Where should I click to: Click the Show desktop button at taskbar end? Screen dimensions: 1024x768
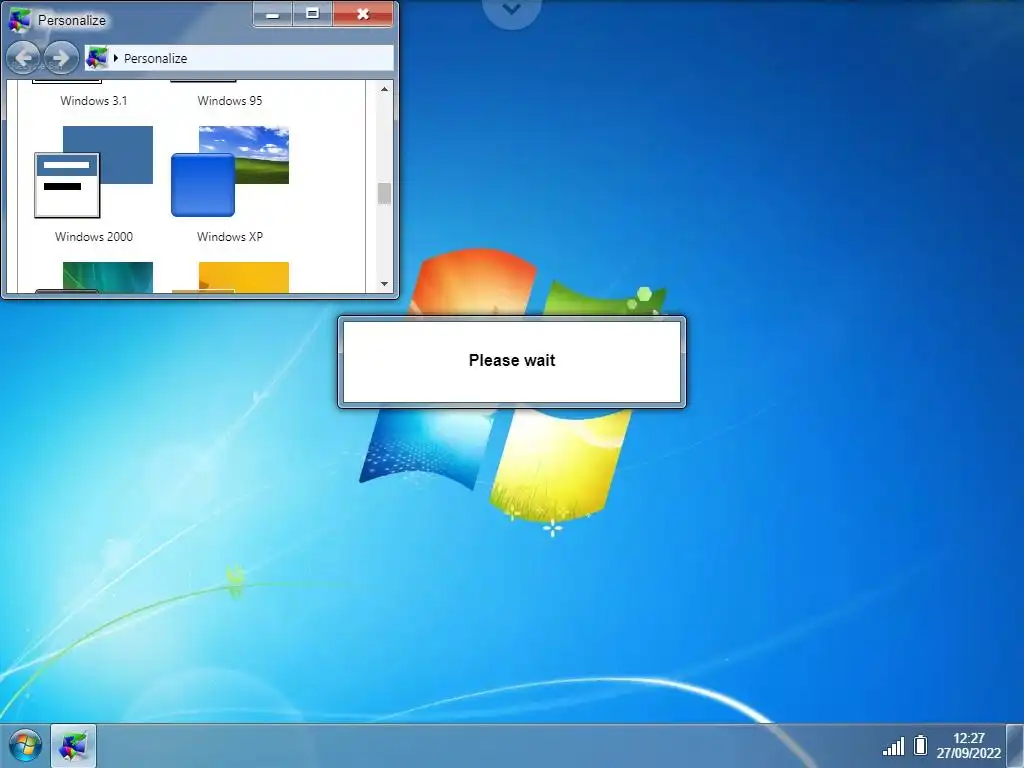(x=1015, y=746)
